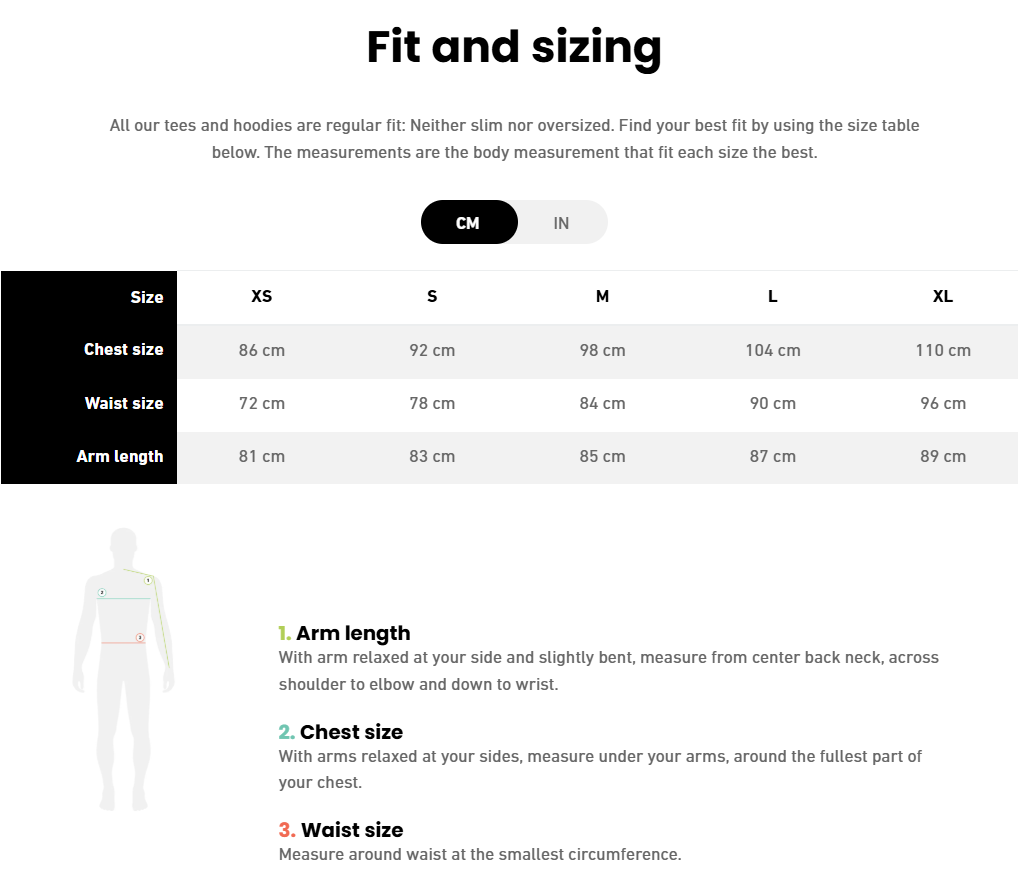Image resolution: width=1018 pixels, height=889 pixels.
Task: Click the Waist size row label
Action: pos(124,403)
